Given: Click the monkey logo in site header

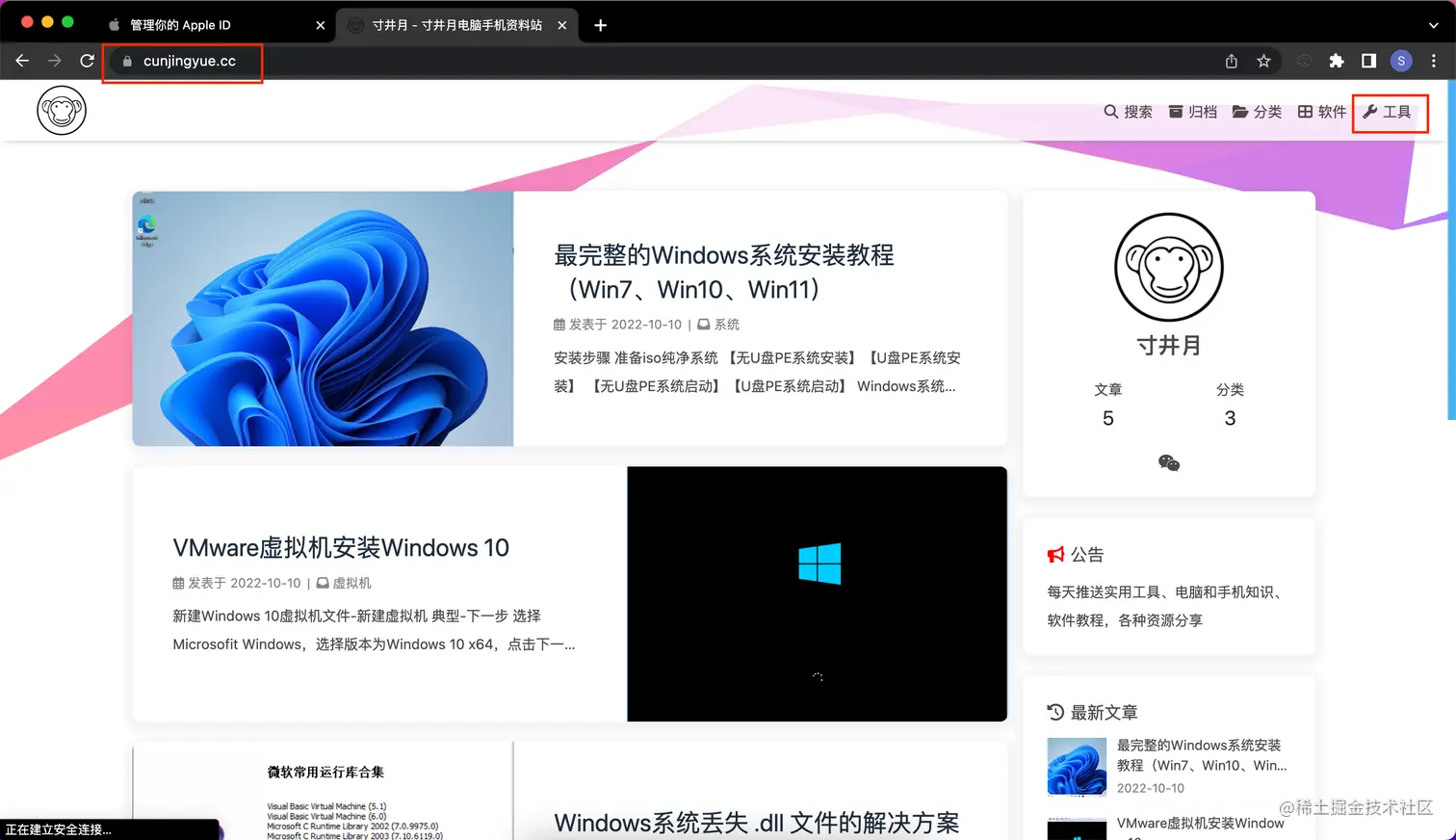Looking at the screenshot, I should tap(62, 111).
